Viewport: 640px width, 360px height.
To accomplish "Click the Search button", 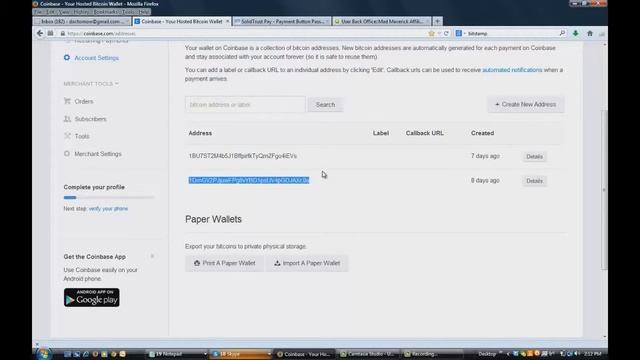I will pyautogui.click(x=325, y=104).
